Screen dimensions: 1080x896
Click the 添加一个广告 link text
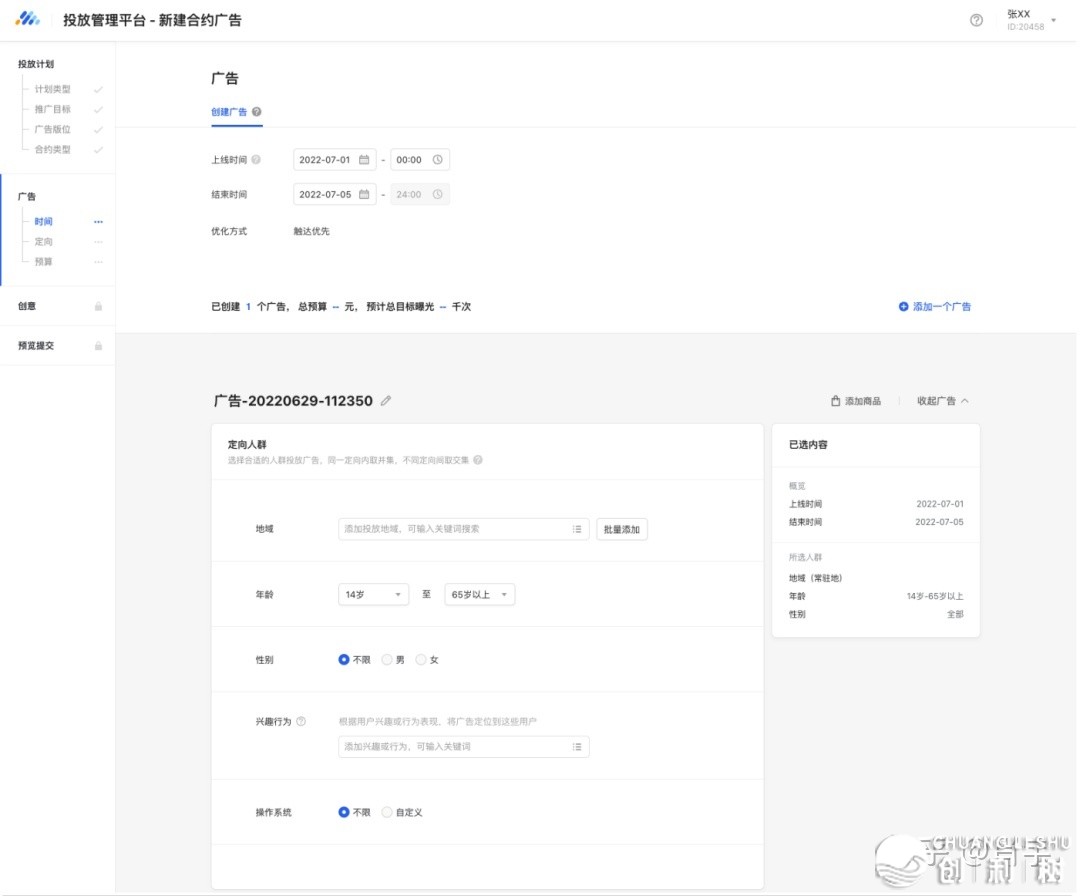(x=942, y=306)
